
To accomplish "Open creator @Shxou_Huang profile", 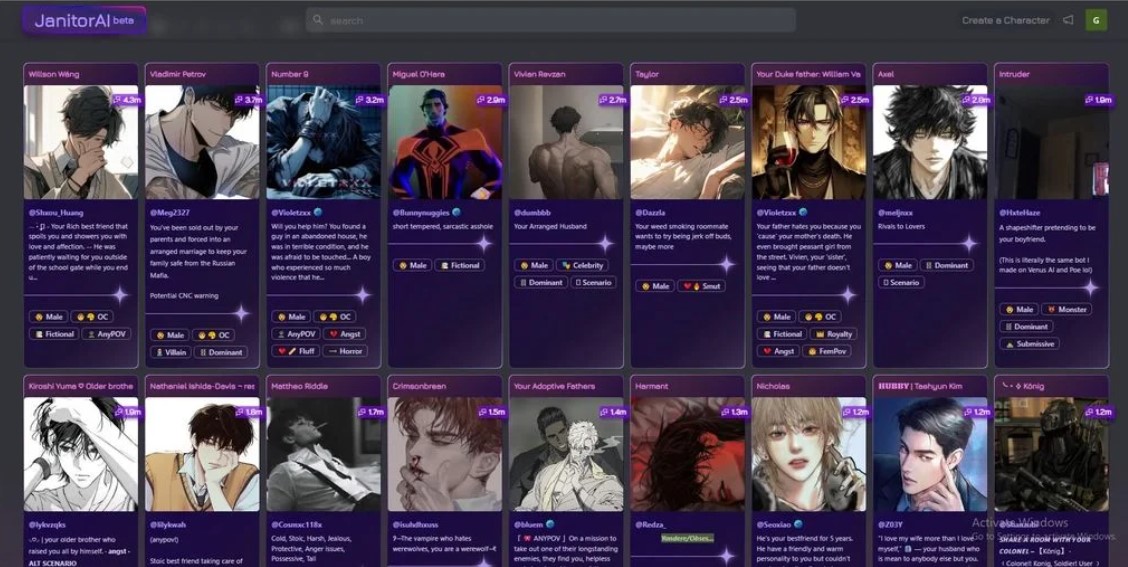I will [x=56, y=213].
